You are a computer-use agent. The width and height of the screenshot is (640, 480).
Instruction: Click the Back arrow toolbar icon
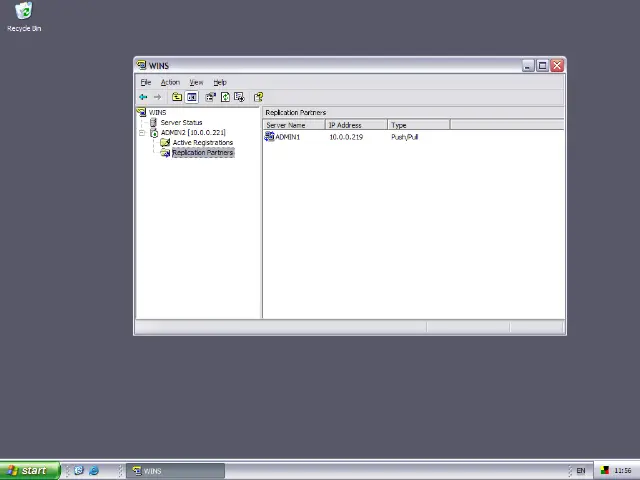pyautogui.click(x=143, y=97)
